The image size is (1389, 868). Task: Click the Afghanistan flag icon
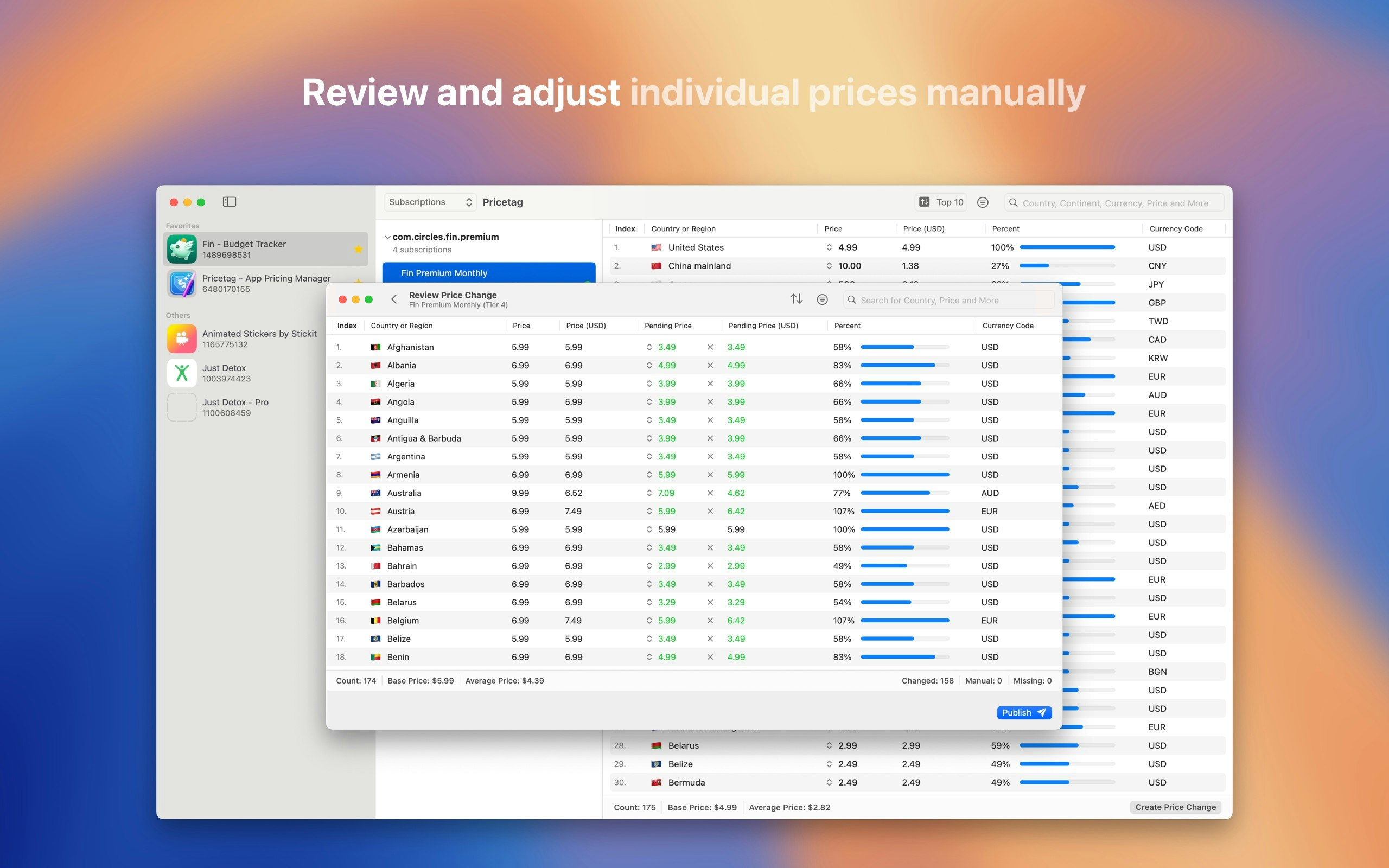[x=375, y=347]
